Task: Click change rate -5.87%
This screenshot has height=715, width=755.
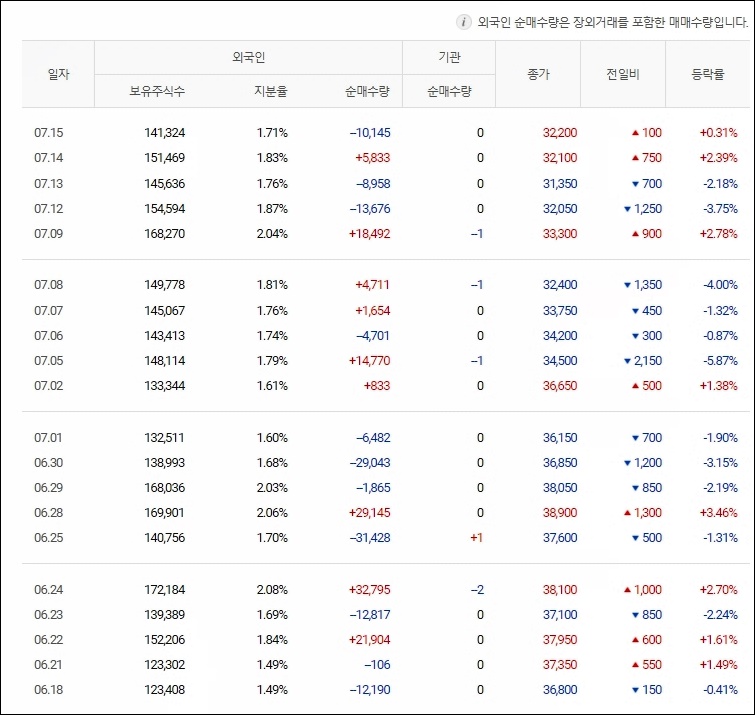Action: tap(720, 361)
